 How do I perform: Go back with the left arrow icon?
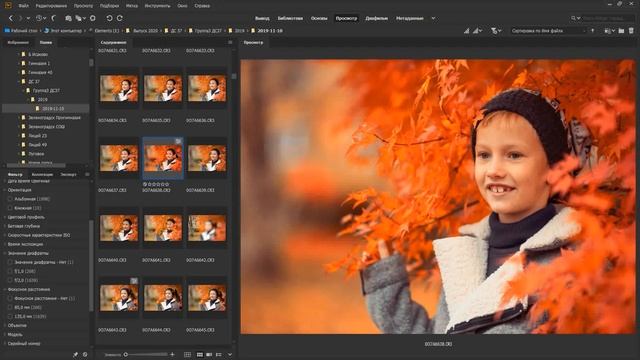click(x=11, y=18)
